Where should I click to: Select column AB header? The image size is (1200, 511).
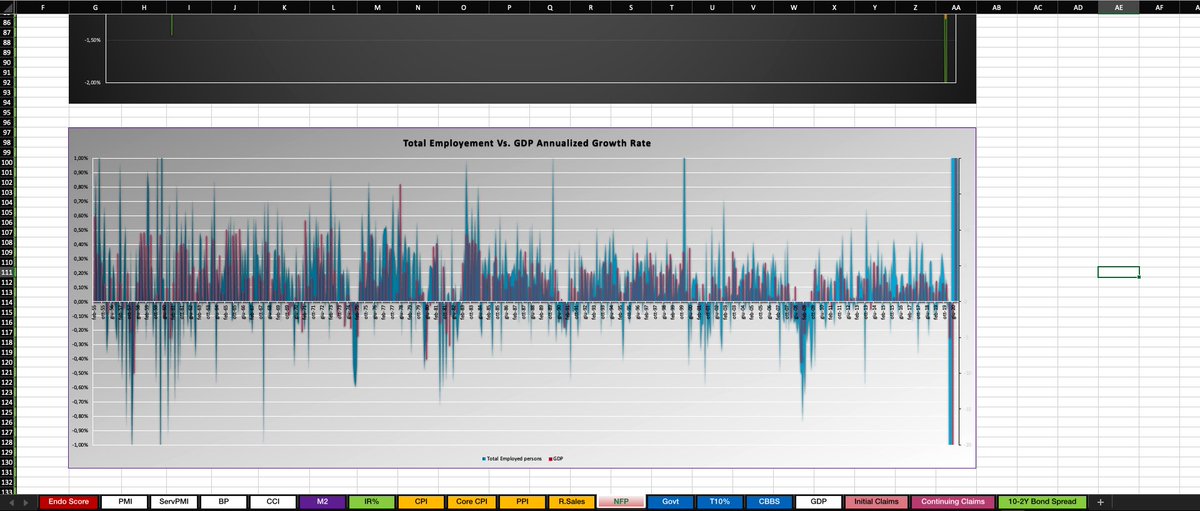pos(996,7)
